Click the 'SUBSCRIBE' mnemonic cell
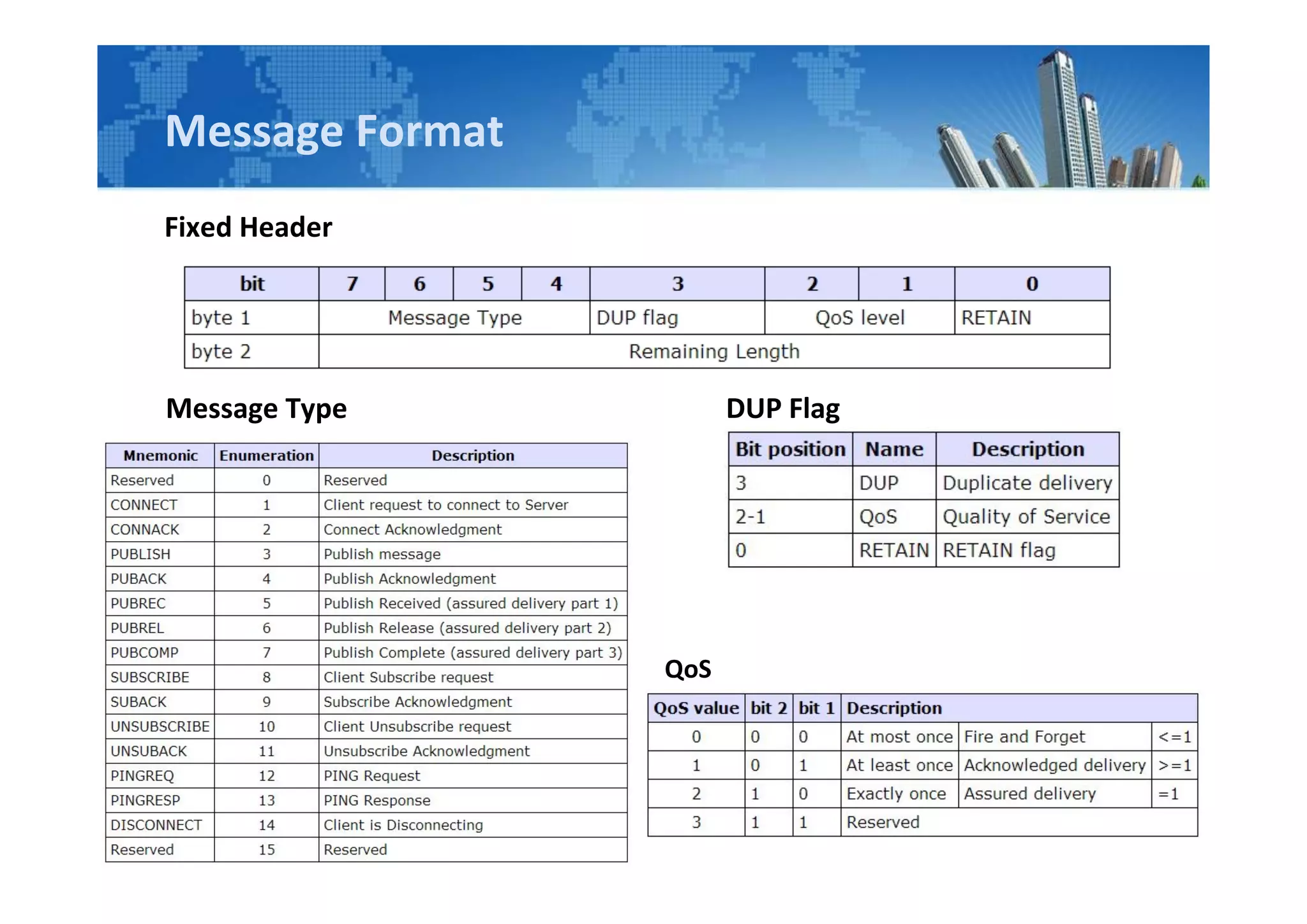 160,677
